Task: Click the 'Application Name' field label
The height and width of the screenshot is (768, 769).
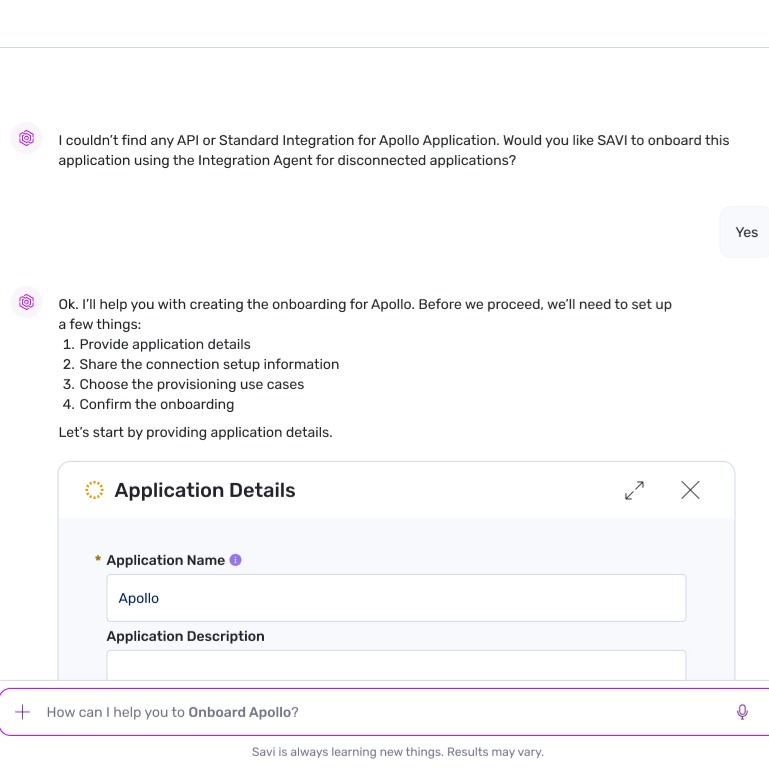Action: 166,560
